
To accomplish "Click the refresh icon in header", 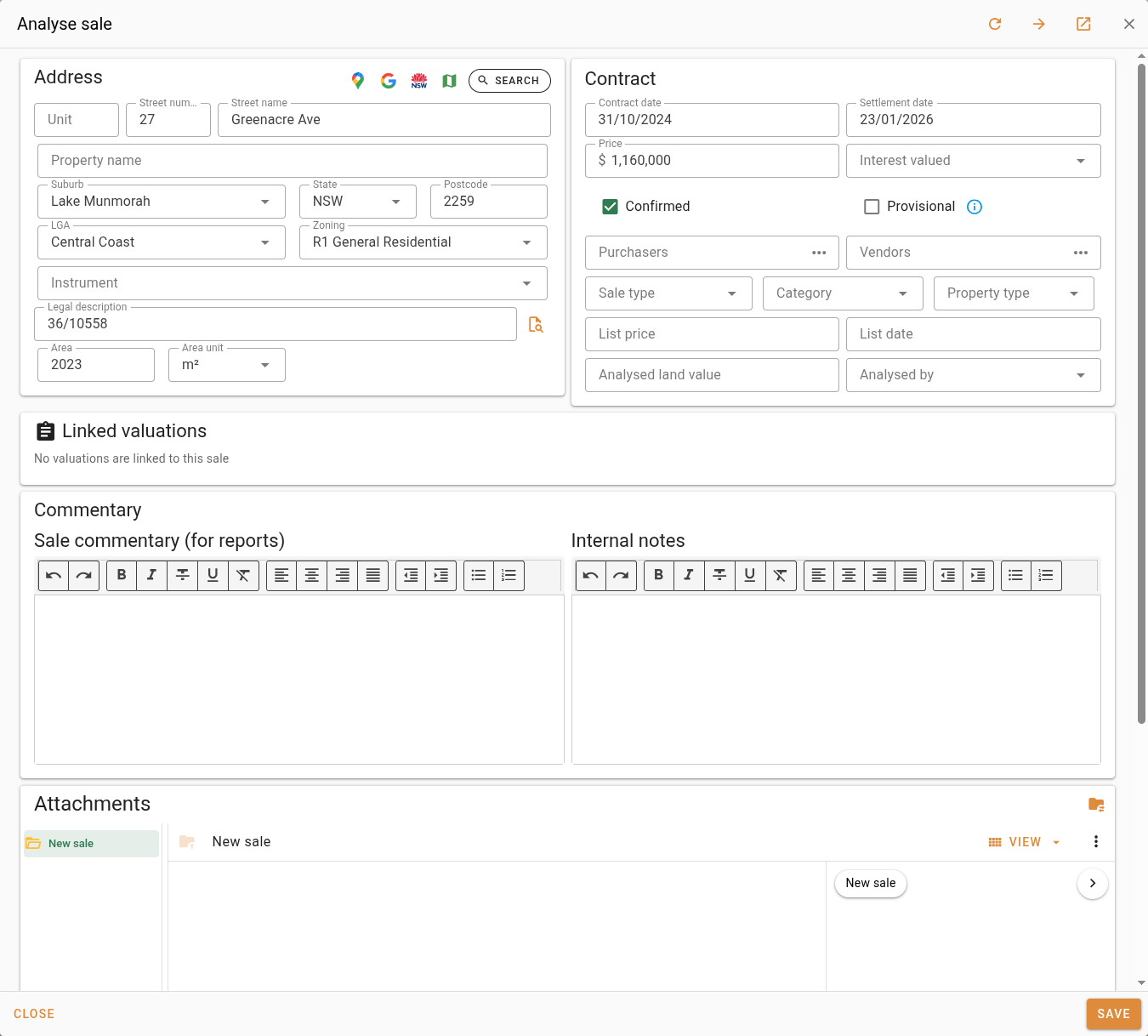I will click(x=995, y=24).
